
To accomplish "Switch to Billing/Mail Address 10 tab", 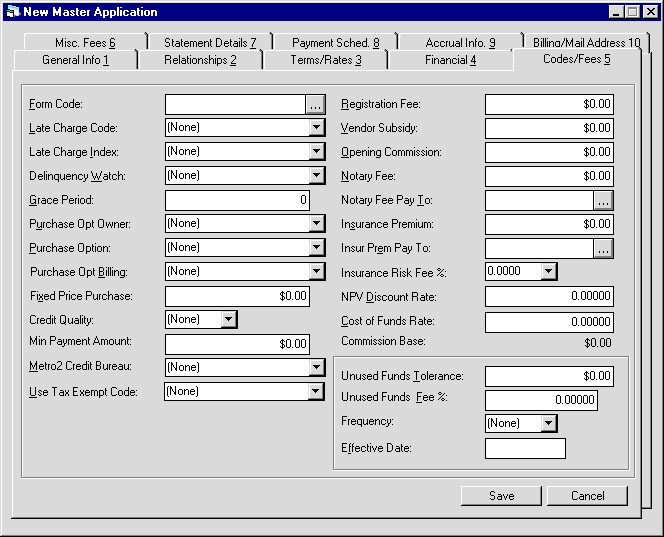I will click(587, 42).
